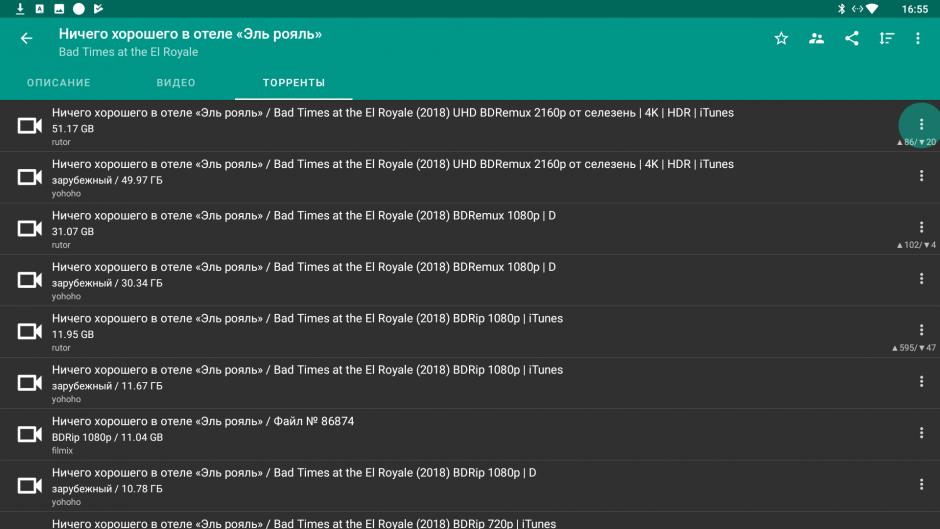940x529 pixels.
Task: Open the sort torrents icon
Action: [x=887, y=39]
